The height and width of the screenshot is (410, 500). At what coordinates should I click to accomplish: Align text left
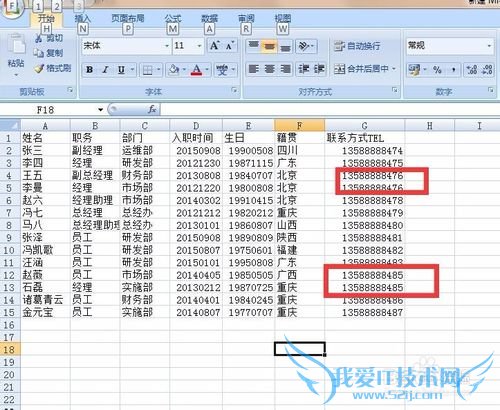click(x=254, y=69)
